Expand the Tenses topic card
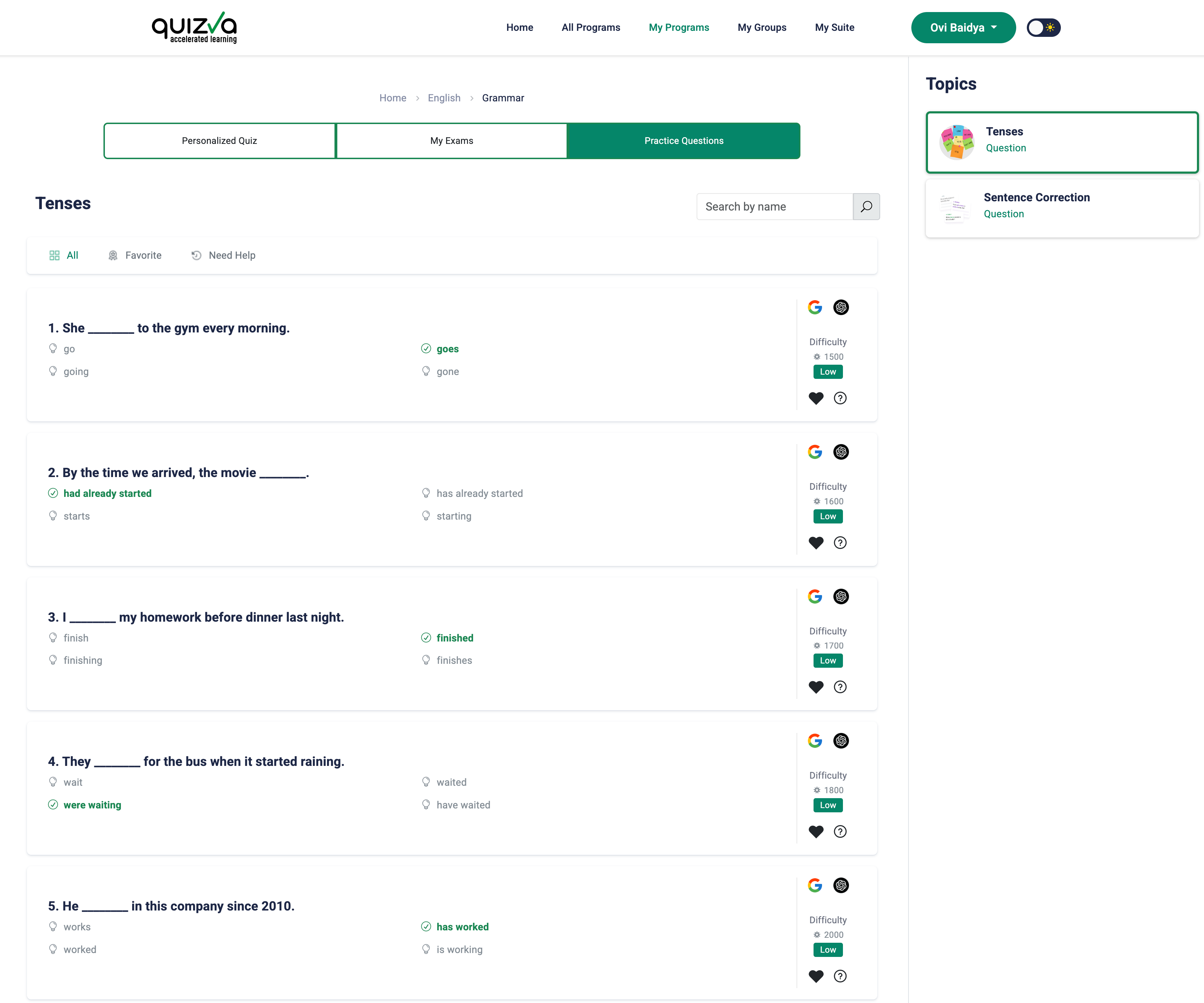This screenshot has width=1204, height=1003. point(1061,142)
